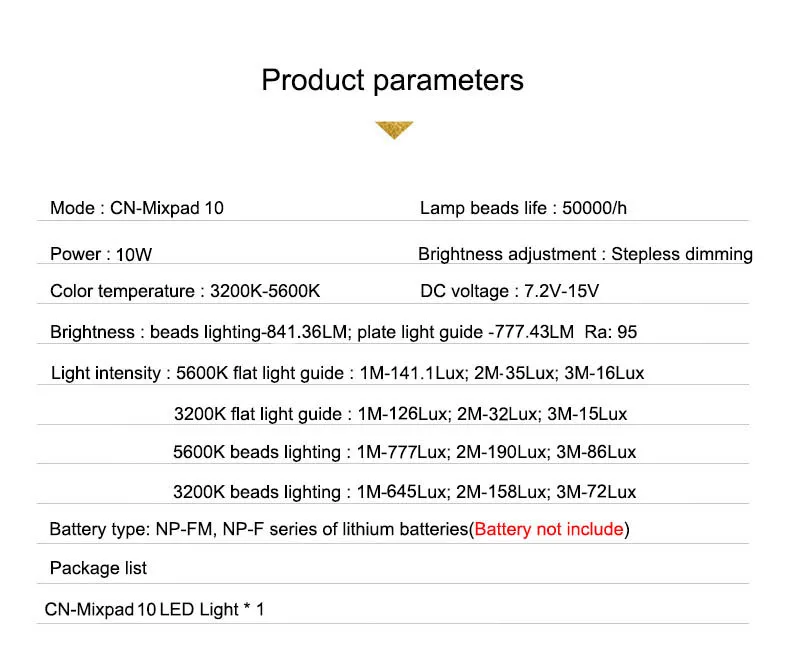This screenshot has width=790, height=650.
Task: Click the Battery type: NP-FM label
Action: 131,530
